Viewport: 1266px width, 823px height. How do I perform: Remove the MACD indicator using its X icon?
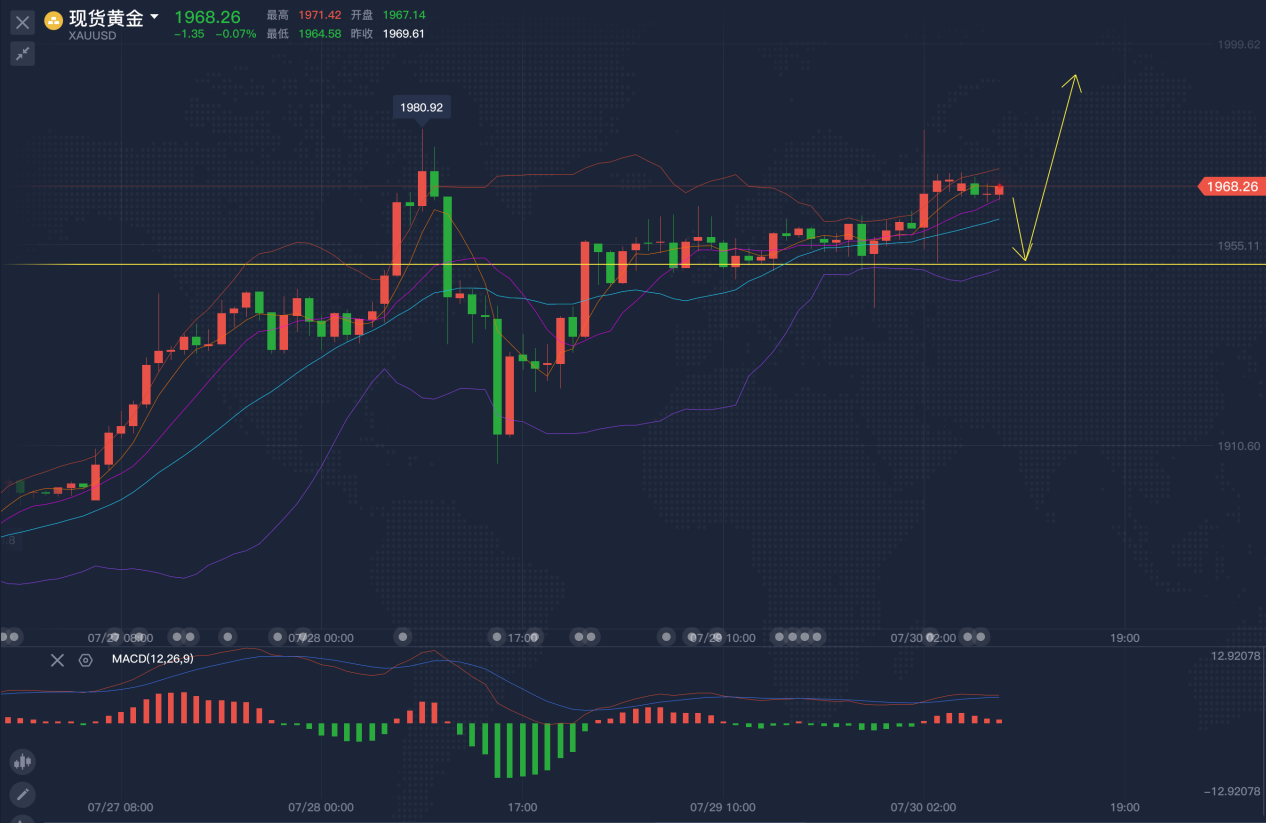coord(57,660)
